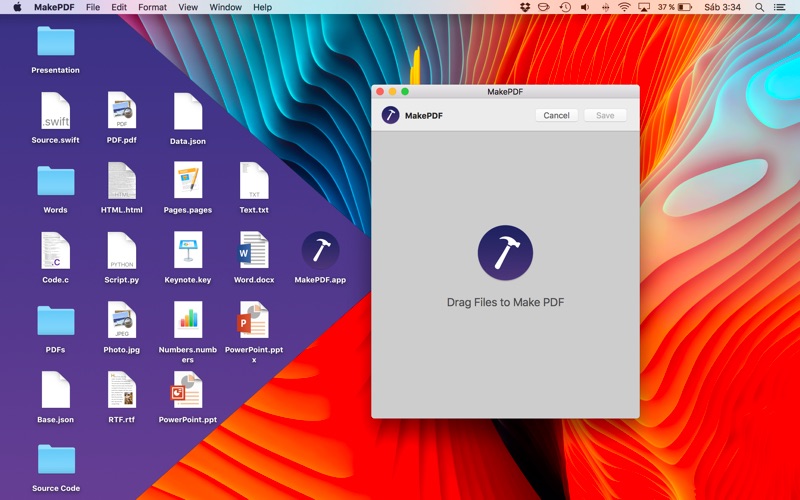This screenshot has height=500, width=800.
Task: Select the Base.json file icon
Action: 56,390
